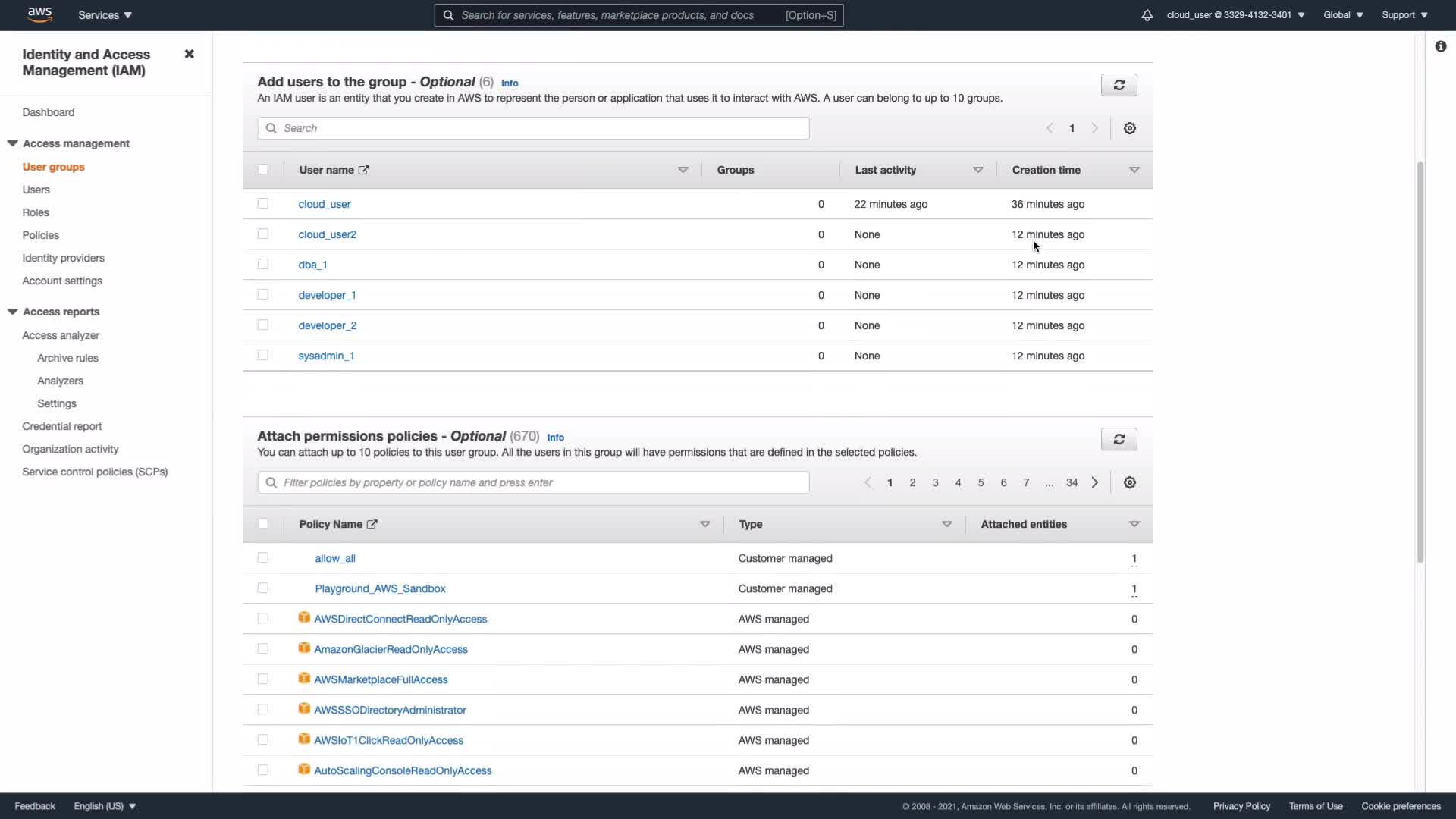The image size is (1456, 819).
Task: Navigate to Policies in sidebar
Action: pos(40,235)
